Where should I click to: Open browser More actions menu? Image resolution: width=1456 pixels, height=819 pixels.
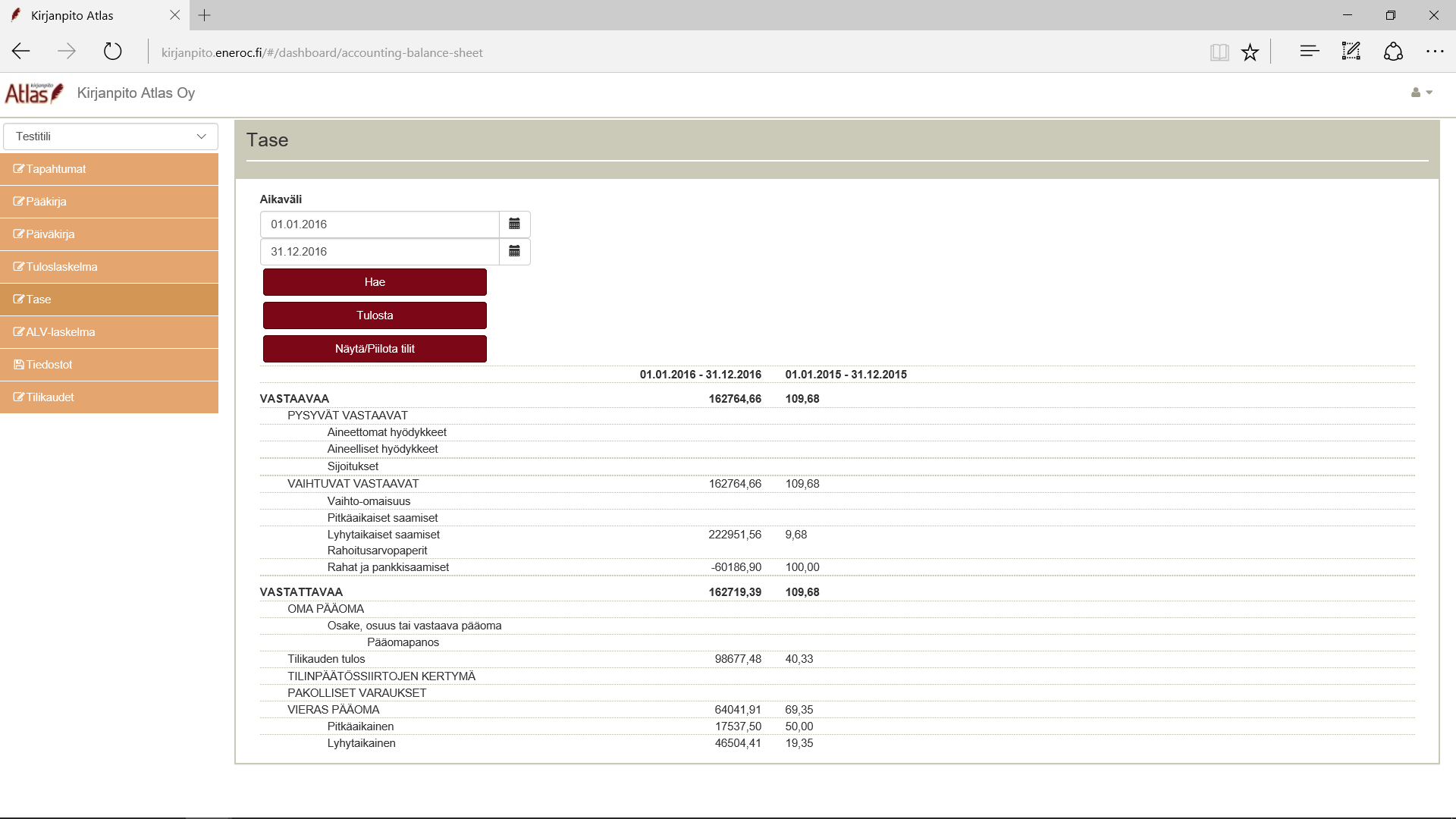pos(1435,52)
